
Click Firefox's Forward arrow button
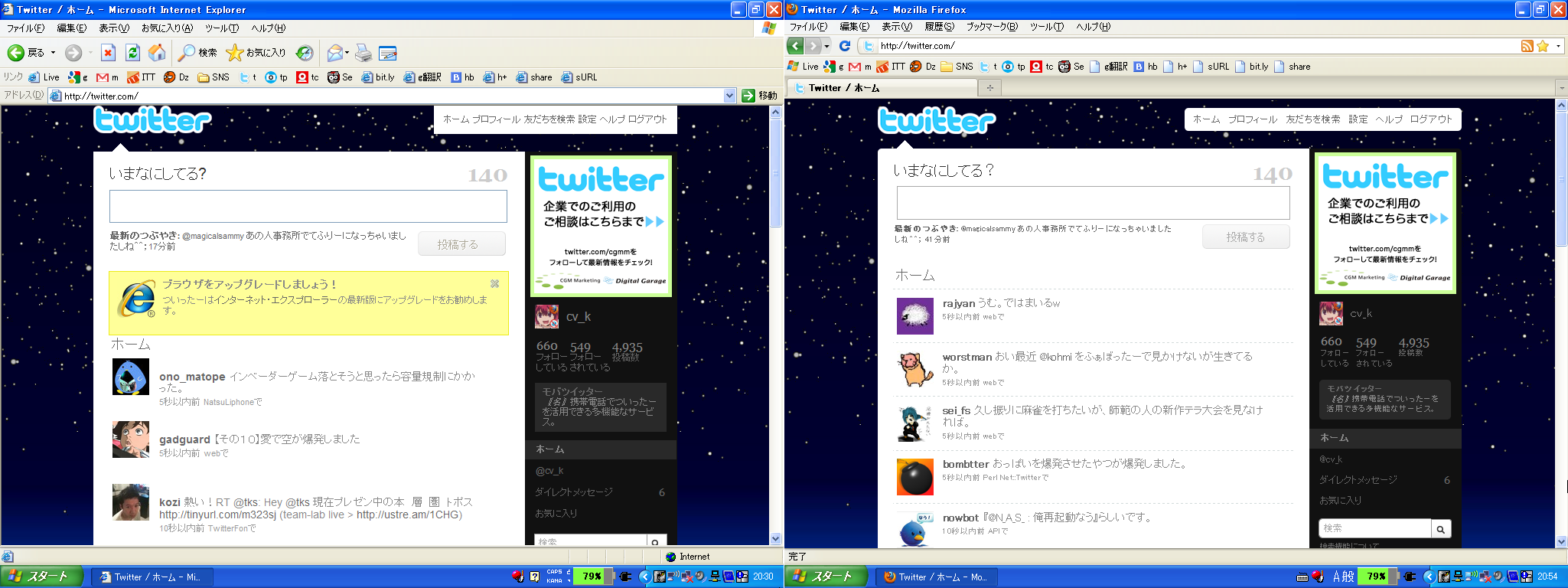813,46
